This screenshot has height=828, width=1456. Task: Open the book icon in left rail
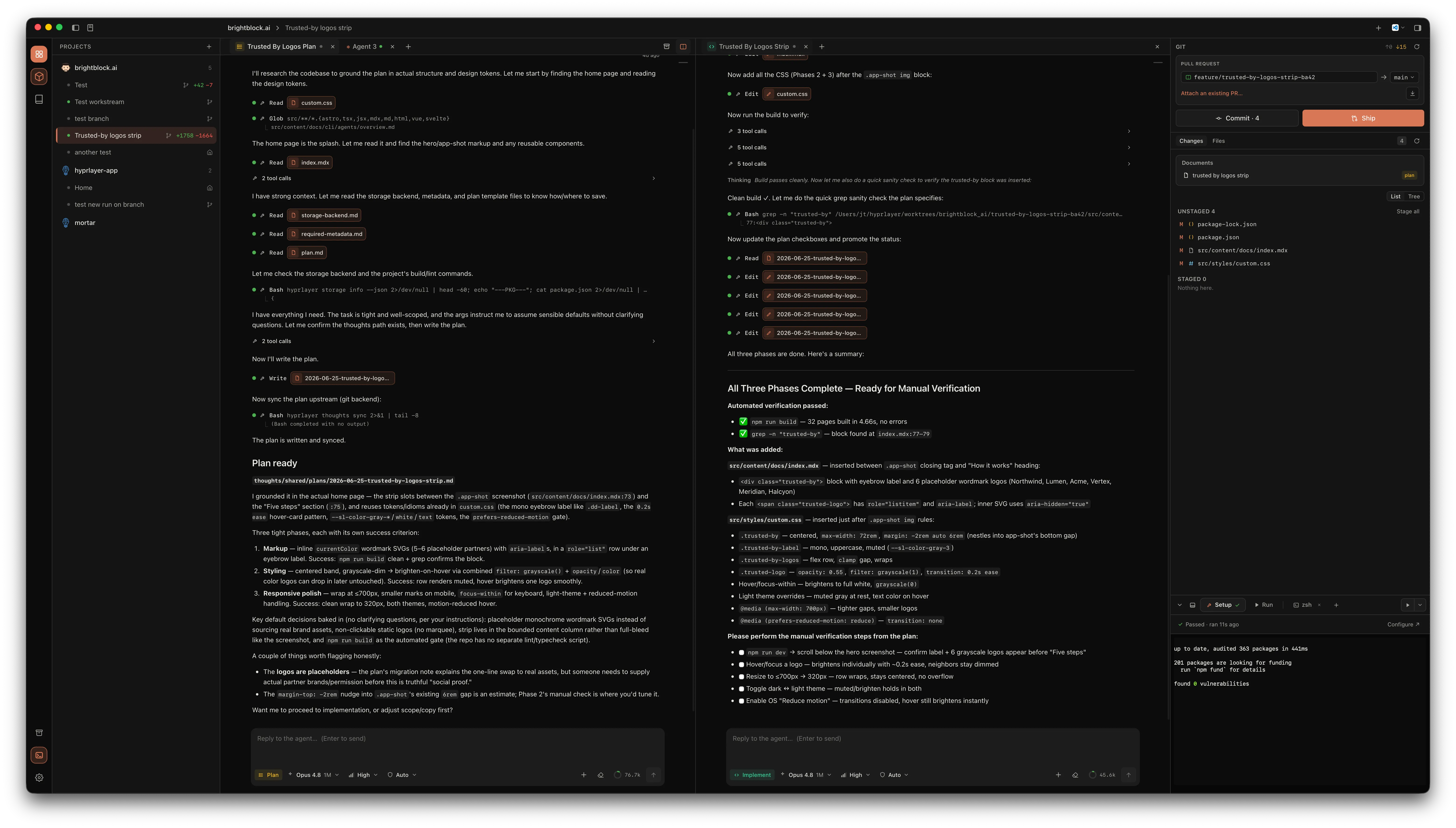pyautogui.click(x=39, y=99)
